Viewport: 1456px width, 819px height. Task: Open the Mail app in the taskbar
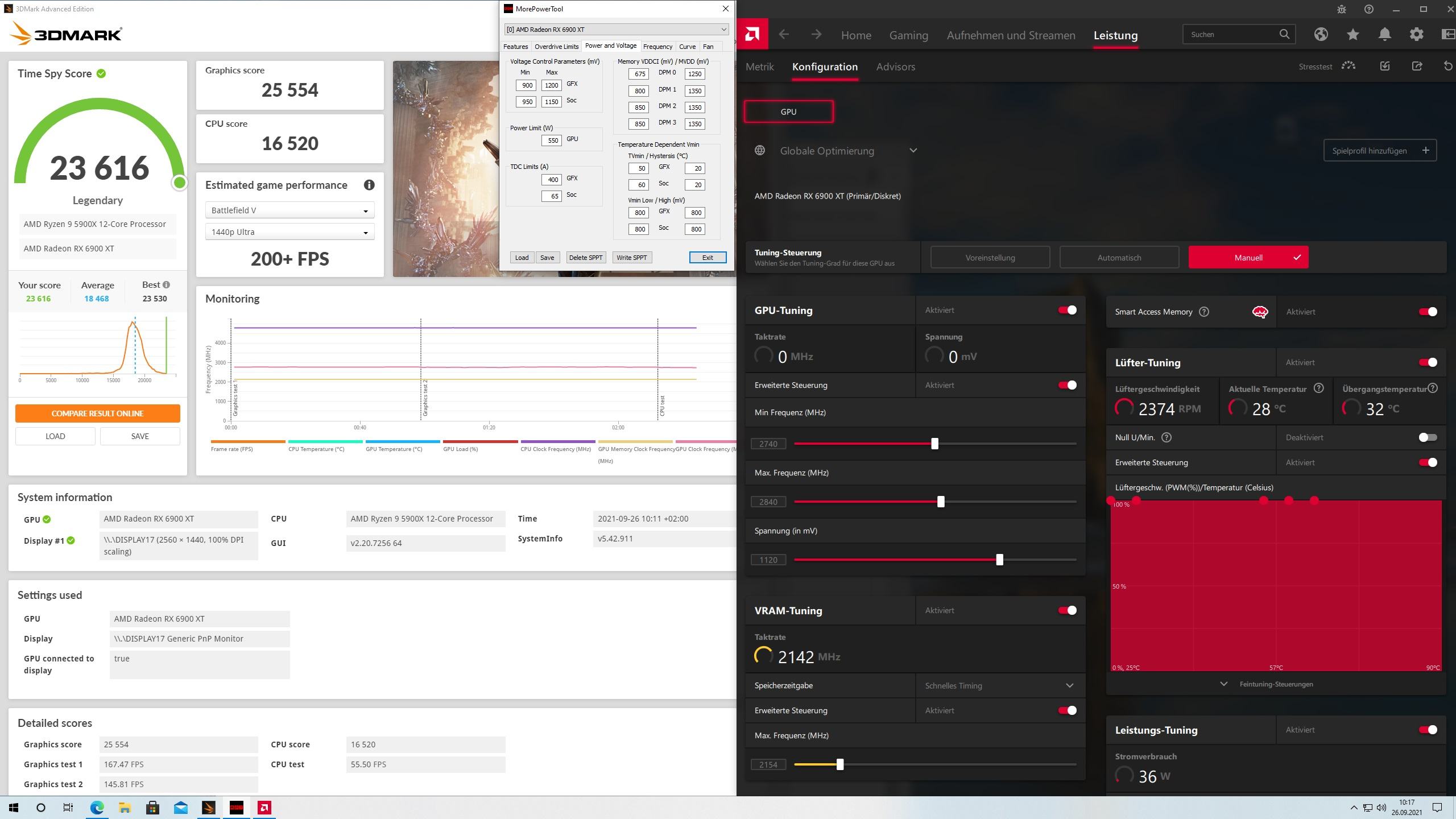pos(180,808)
